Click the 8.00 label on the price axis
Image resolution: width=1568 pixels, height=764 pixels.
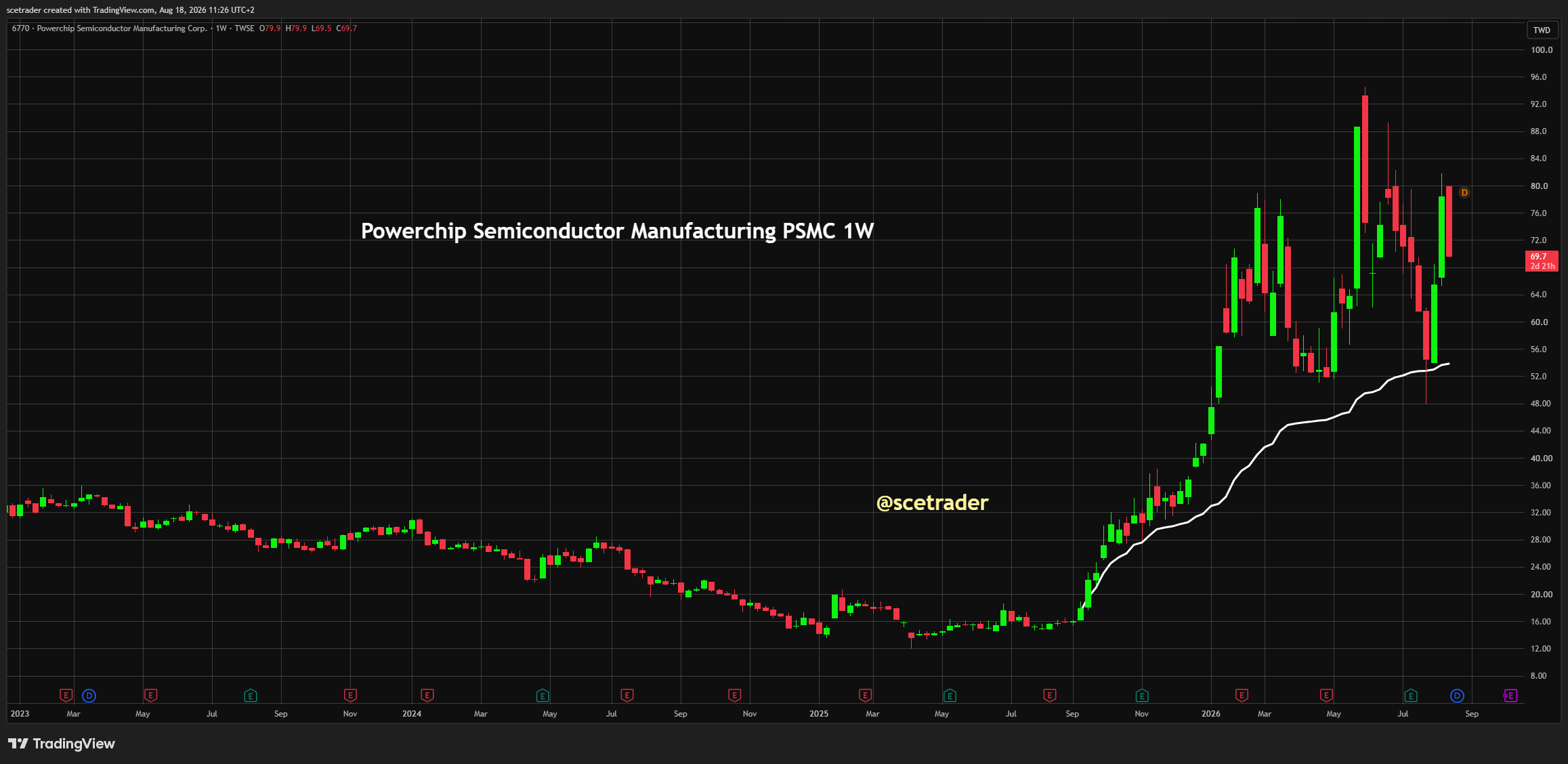[x=1539, y=675]
